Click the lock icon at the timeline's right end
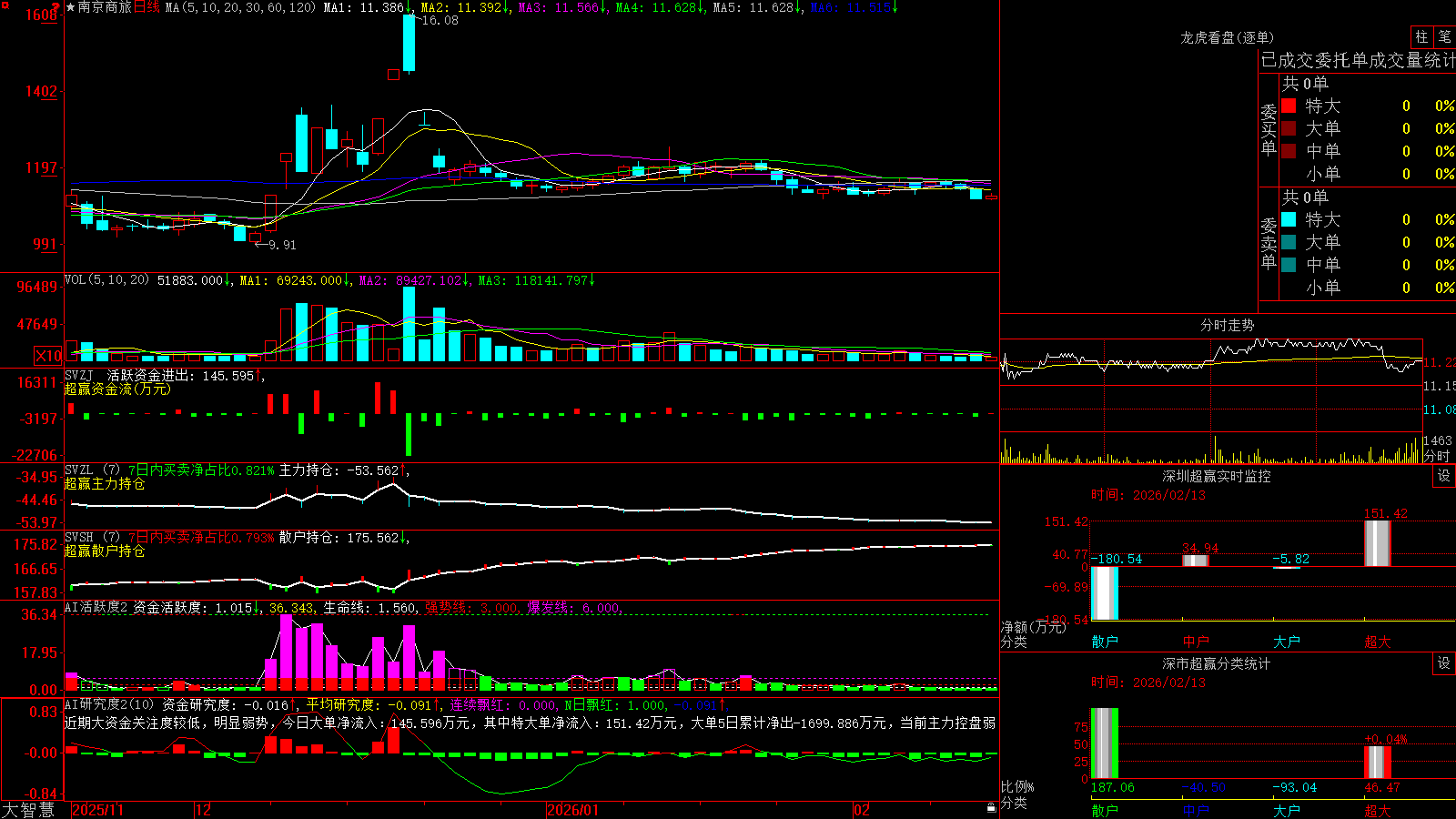 pos(992,808)
